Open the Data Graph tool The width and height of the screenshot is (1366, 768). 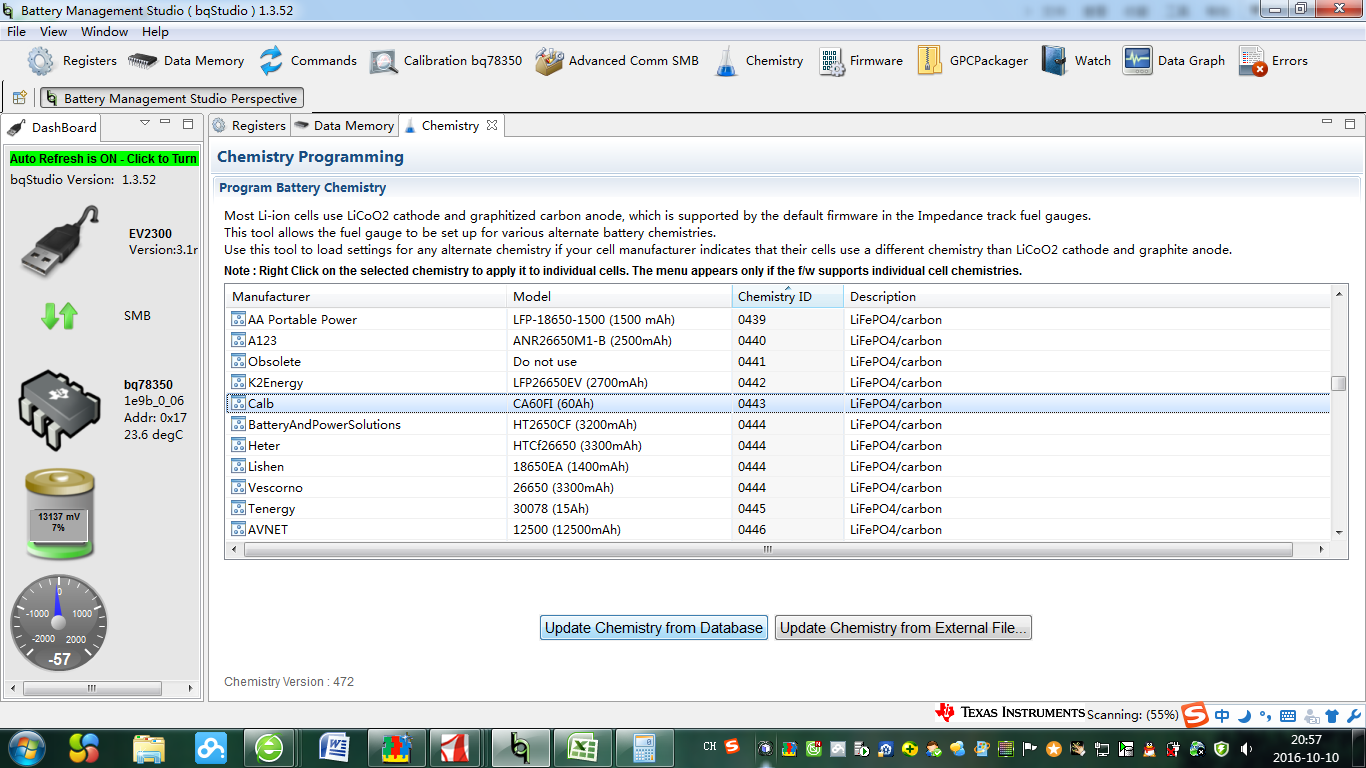tap(1173, 61)
